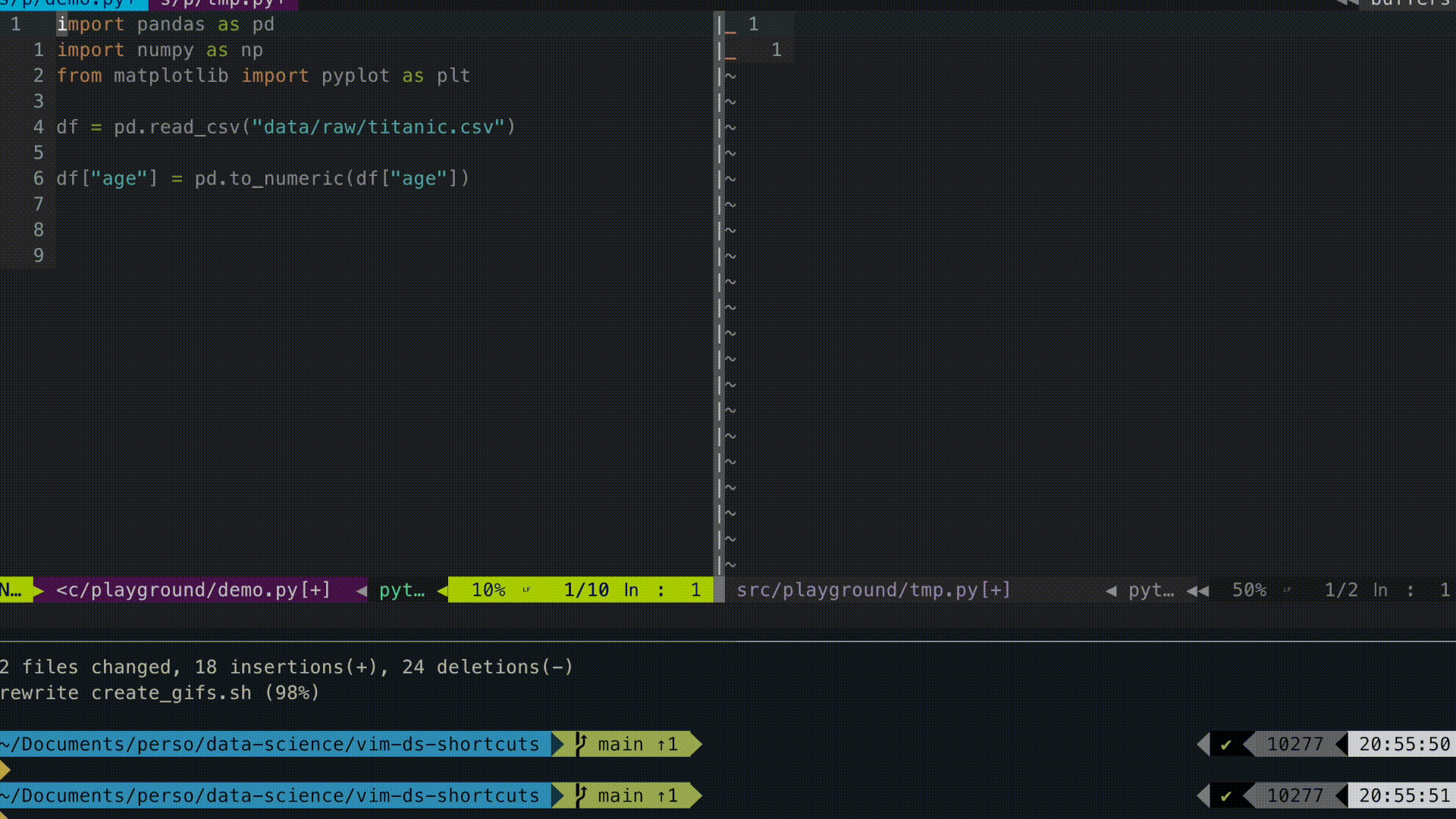
Task: Click the double-arrow separator in tmp.py statusline
Action: [1197, 590]
